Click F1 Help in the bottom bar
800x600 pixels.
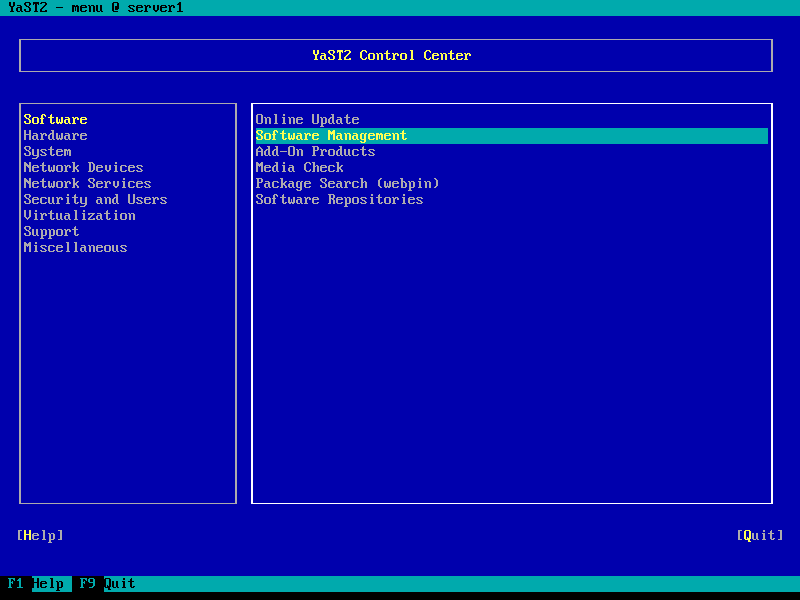[36, 583]
